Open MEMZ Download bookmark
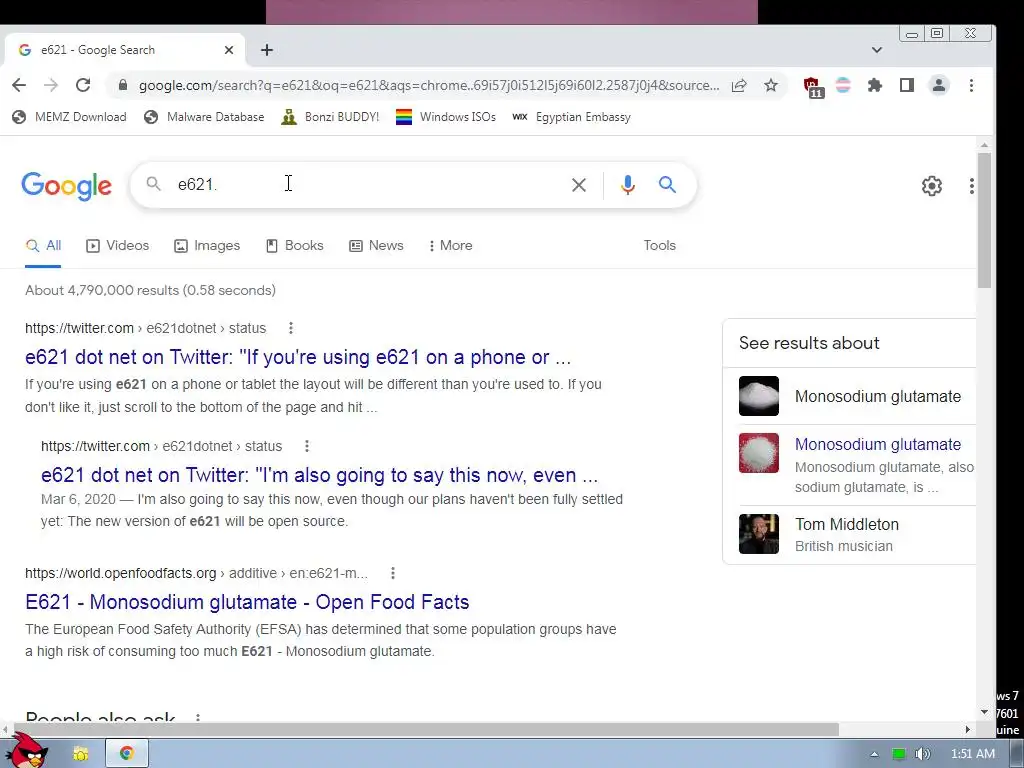The image size is (1024, 768). 69,117
